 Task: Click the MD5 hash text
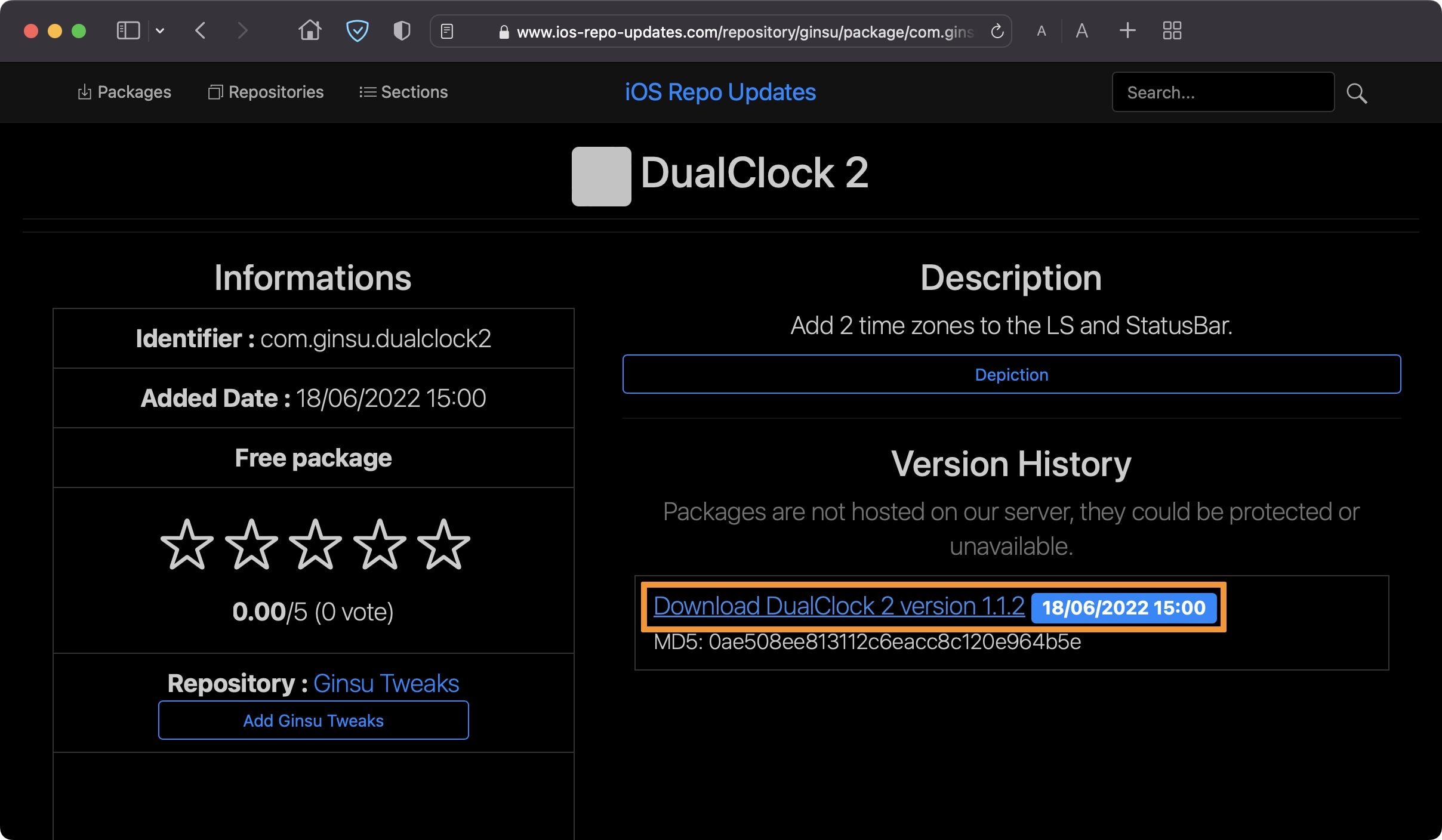pos(867,642)
